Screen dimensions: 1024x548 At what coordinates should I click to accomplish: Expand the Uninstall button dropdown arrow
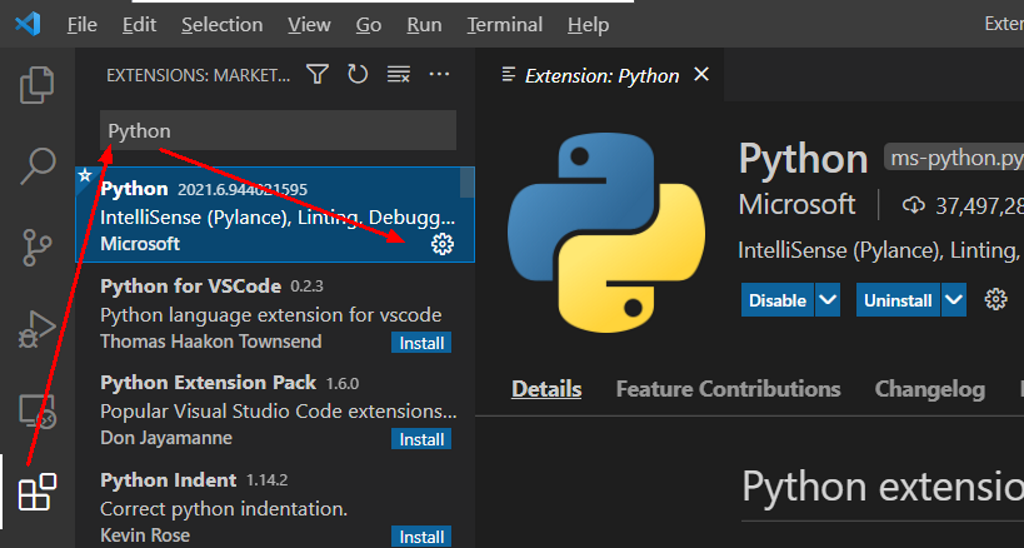(954, 300)
